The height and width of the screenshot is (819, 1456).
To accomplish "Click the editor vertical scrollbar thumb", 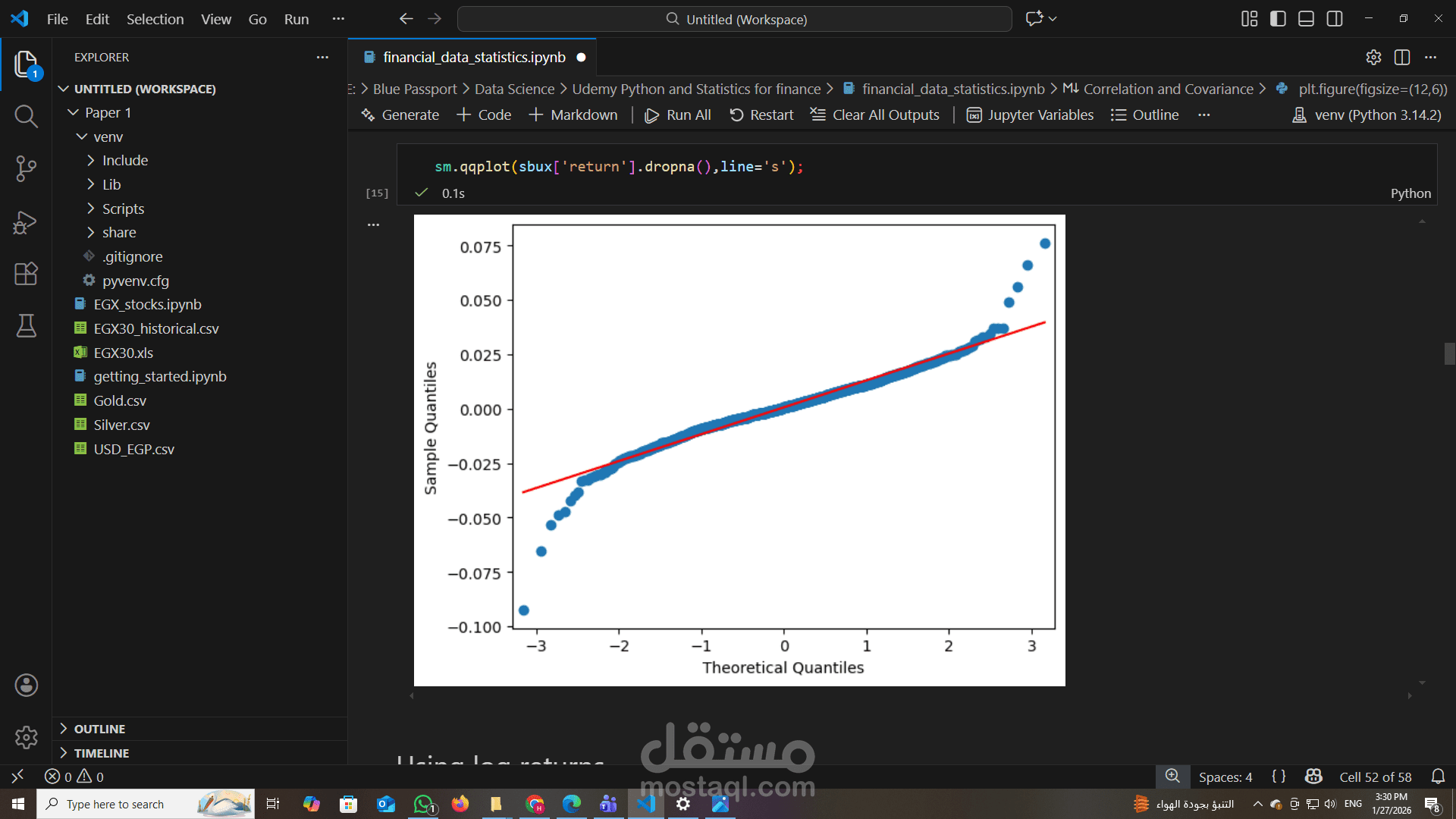I will pos(1449,354).
